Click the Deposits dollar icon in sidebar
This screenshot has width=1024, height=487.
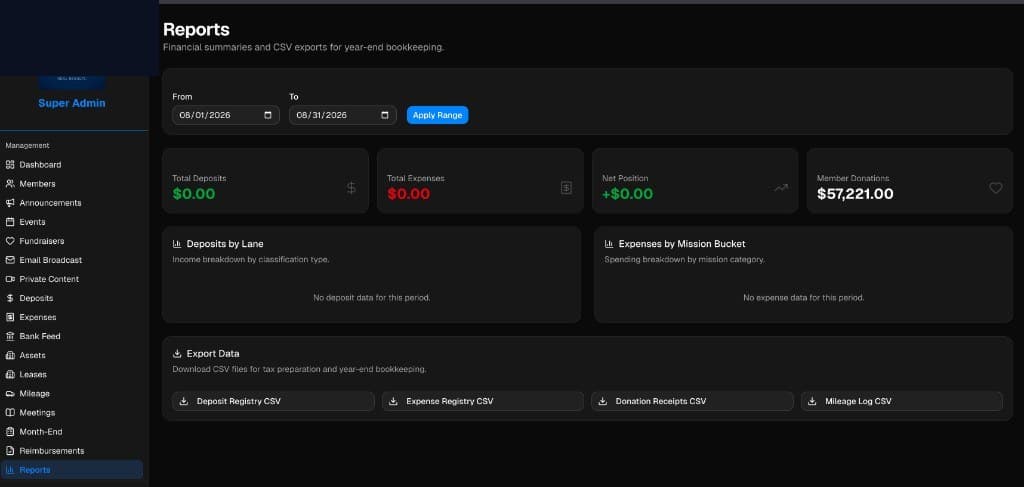click(x=10, y=298)
